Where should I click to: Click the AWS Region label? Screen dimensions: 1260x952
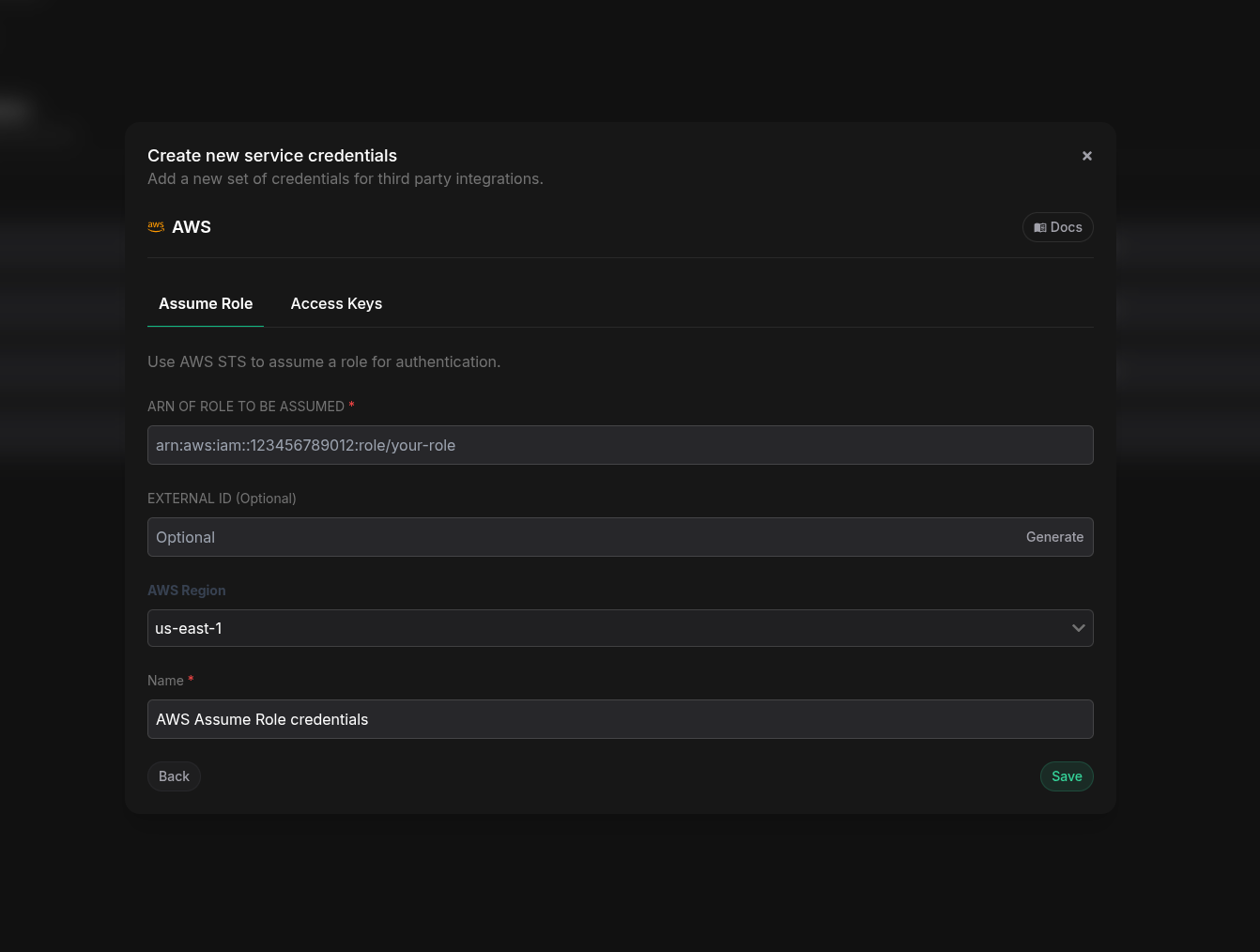pos(186,591)
